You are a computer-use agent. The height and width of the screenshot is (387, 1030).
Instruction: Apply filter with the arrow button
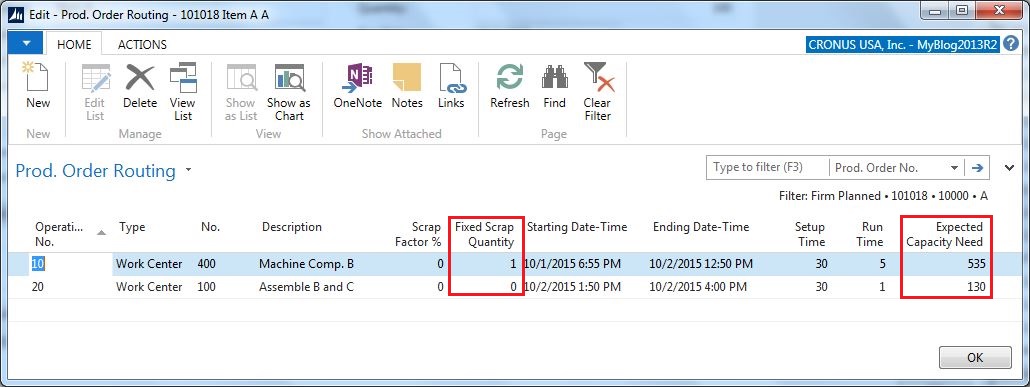tap(977, 168)
